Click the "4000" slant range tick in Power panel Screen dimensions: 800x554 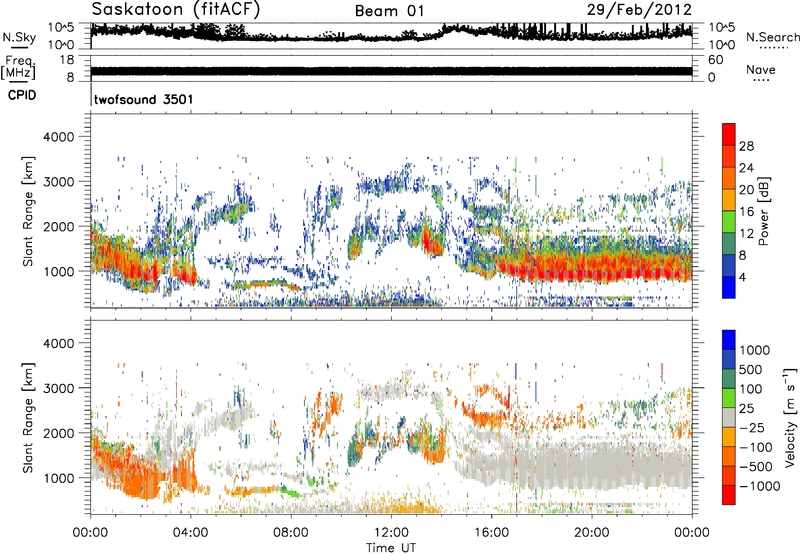[58, 137]
